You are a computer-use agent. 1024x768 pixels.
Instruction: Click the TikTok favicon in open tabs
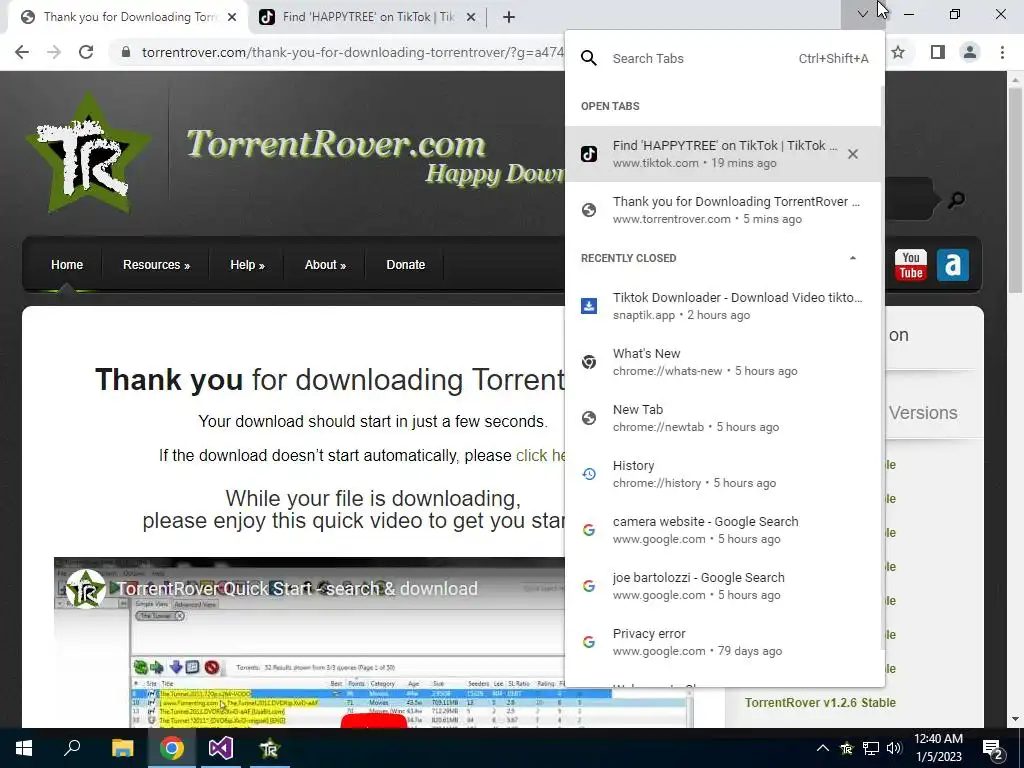coord(589,154)
